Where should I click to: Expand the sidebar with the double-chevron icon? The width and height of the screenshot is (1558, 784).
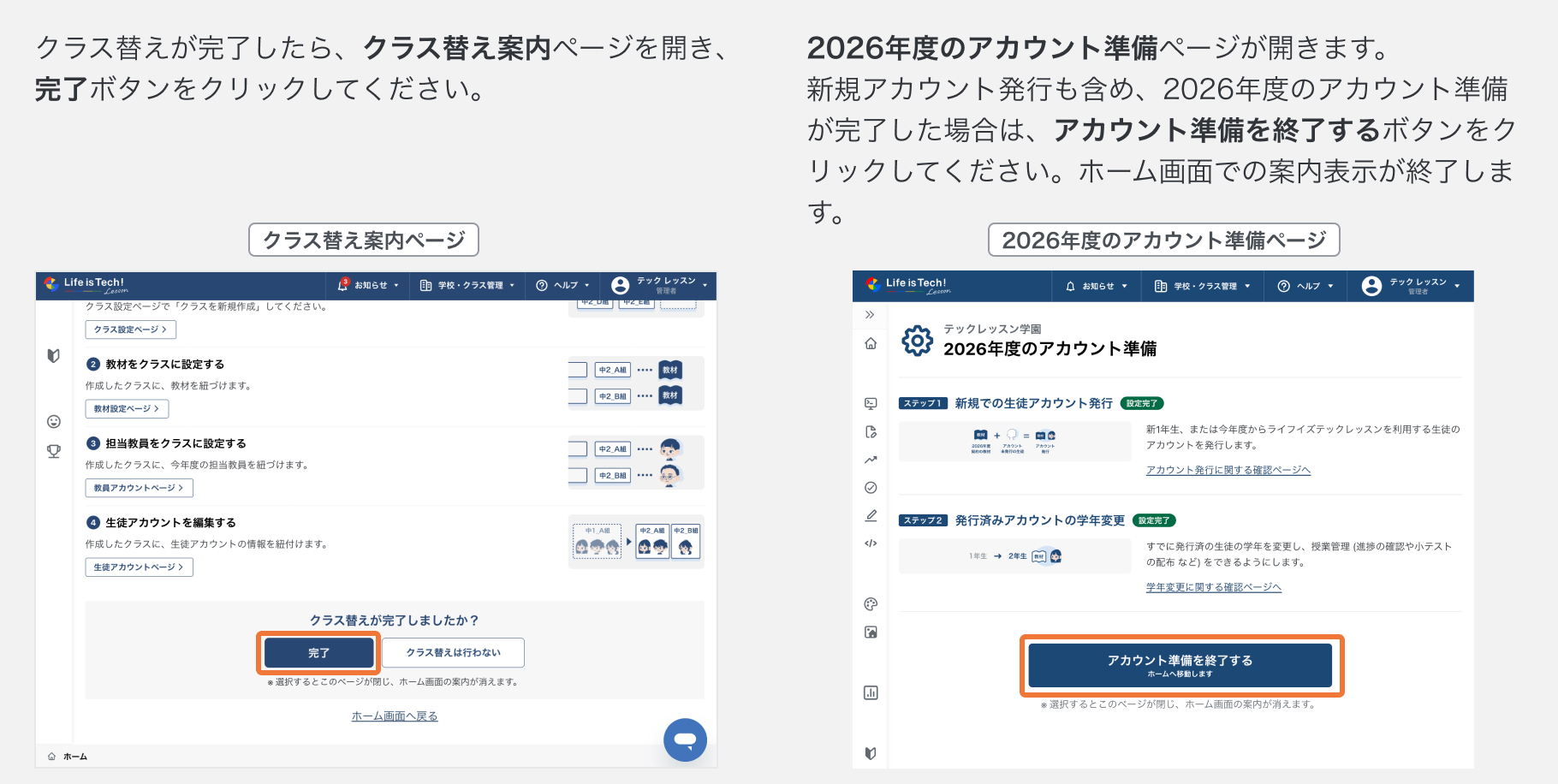[x=870, y=315]
